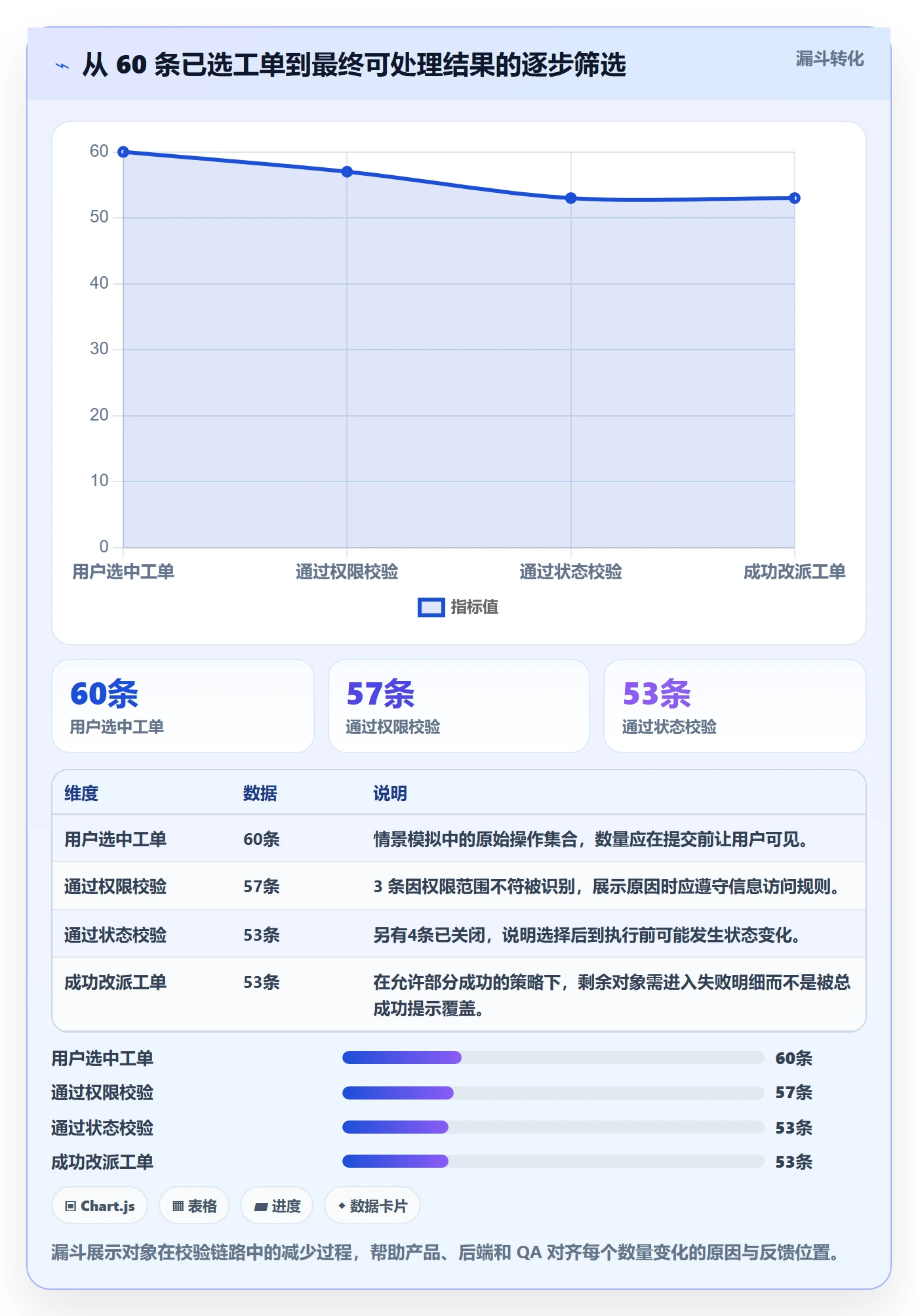This screenshot has height=1316, width=918.
Task: Click the x-axis label 通过权限校验
Action: click(x=347, y=572)
